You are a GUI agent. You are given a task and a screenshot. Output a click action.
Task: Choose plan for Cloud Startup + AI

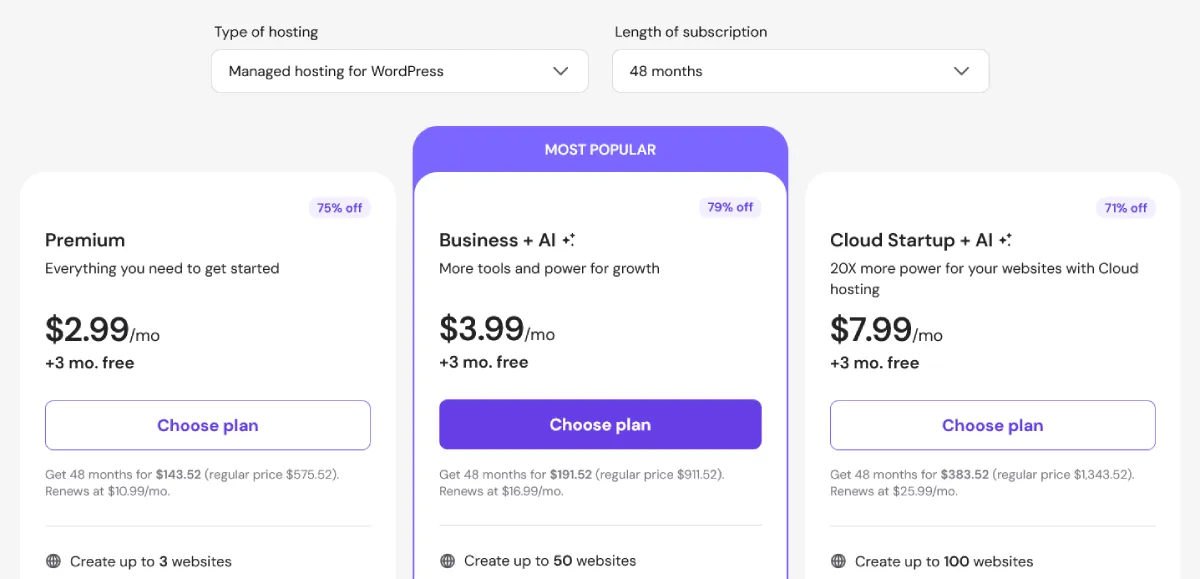[992, 425]
